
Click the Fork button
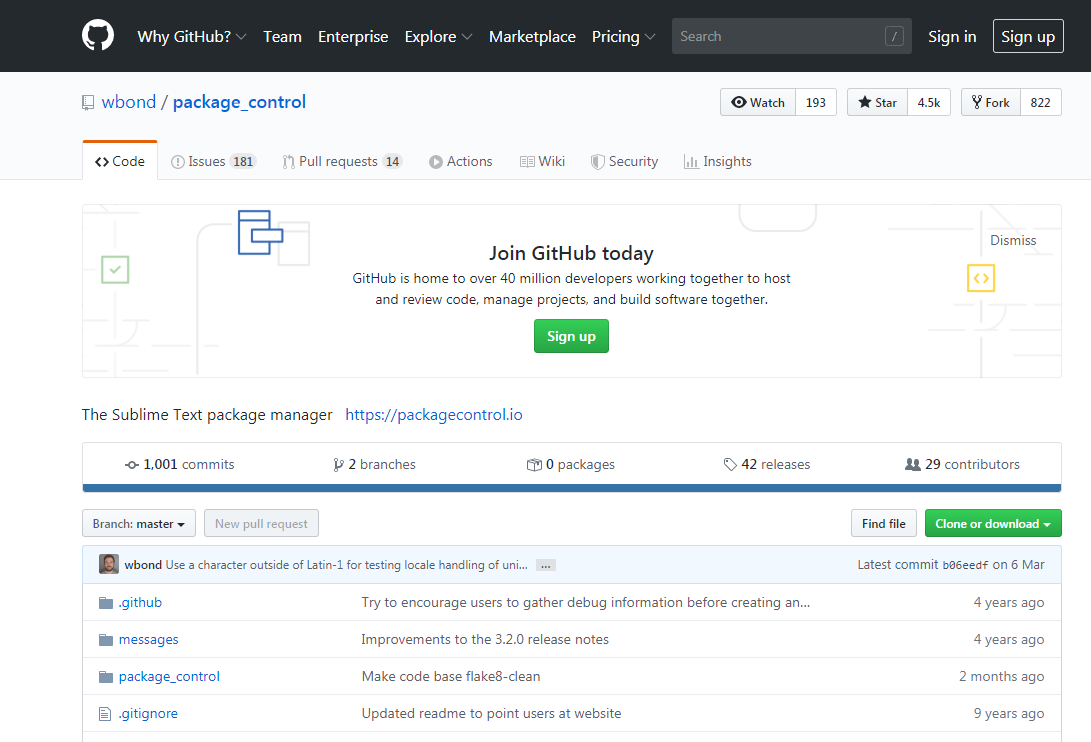click(991, 102)
